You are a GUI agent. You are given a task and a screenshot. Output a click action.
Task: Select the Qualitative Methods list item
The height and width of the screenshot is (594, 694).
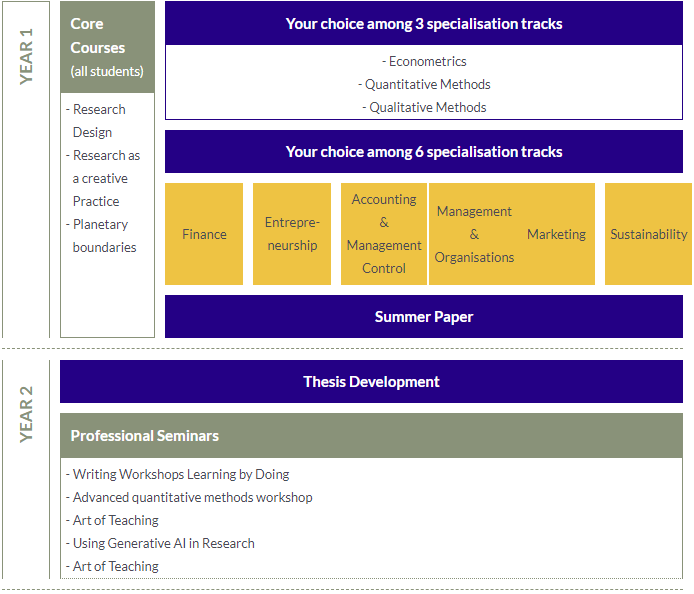(424, 108)
